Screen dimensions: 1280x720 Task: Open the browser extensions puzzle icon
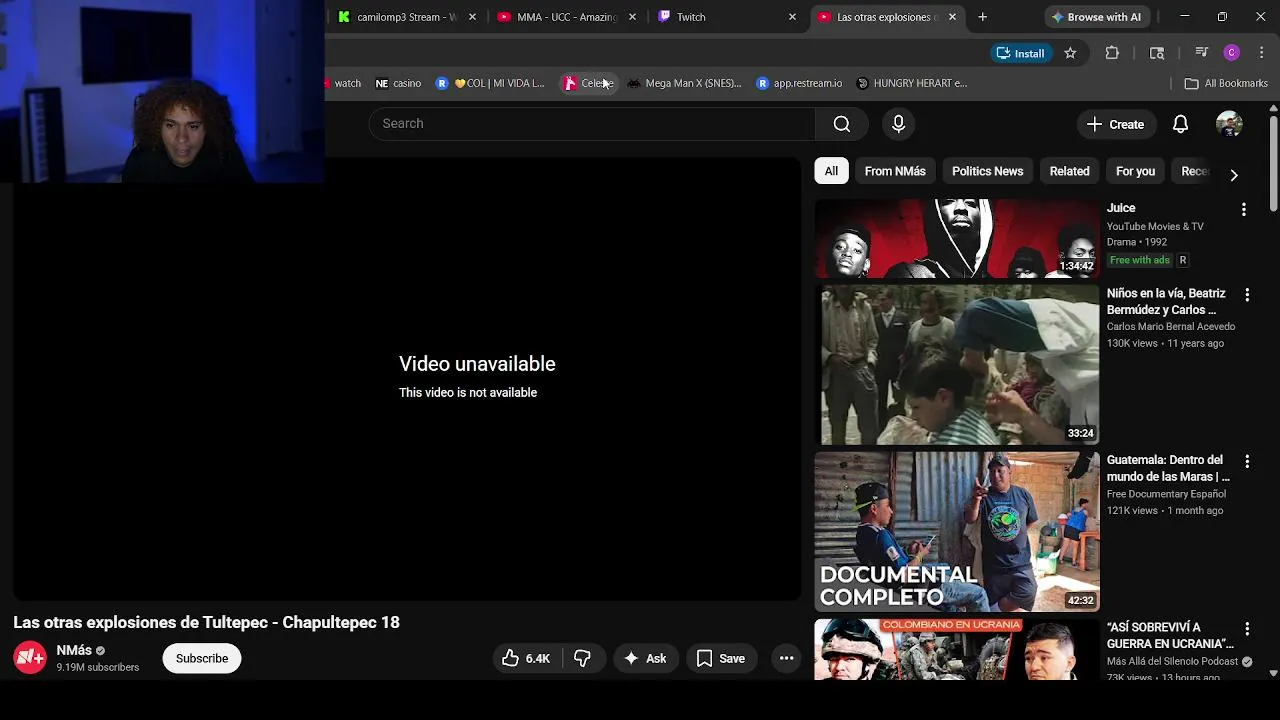click(1112, 53)
